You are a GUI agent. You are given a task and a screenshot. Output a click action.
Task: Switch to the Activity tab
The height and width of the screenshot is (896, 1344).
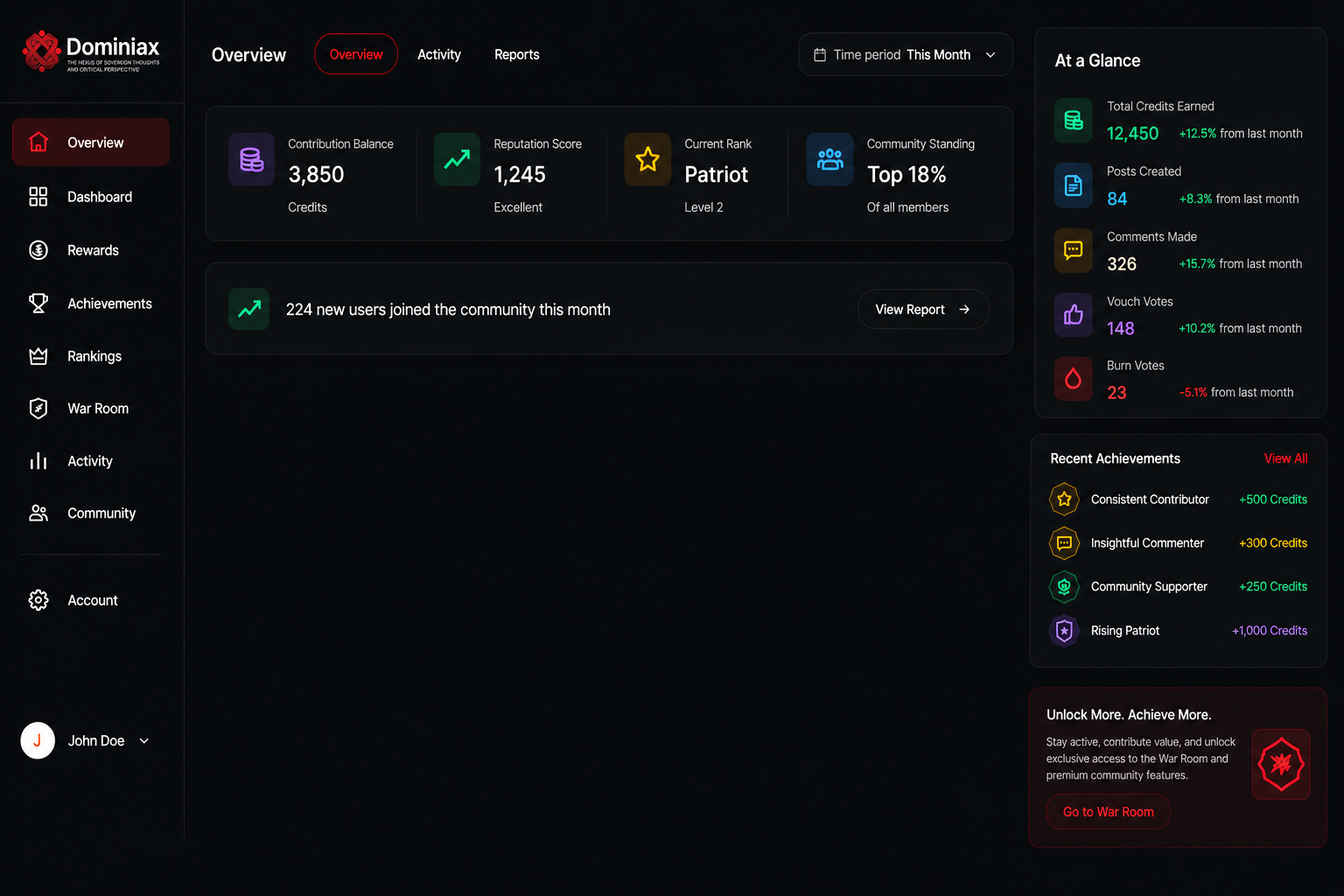coord(439,54)
